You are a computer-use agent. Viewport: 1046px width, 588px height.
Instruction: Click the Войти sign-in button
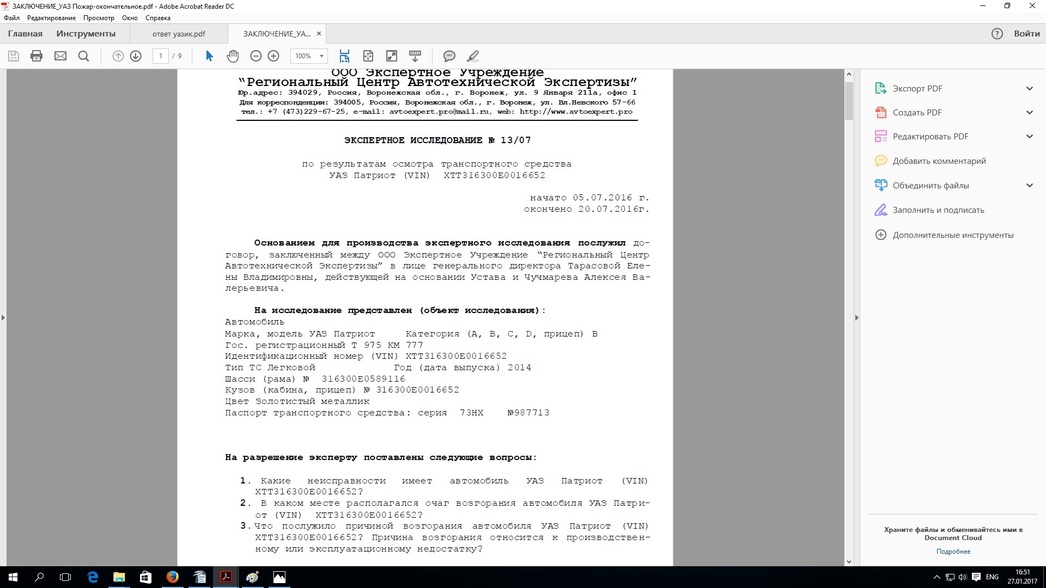click(1026, 34)
